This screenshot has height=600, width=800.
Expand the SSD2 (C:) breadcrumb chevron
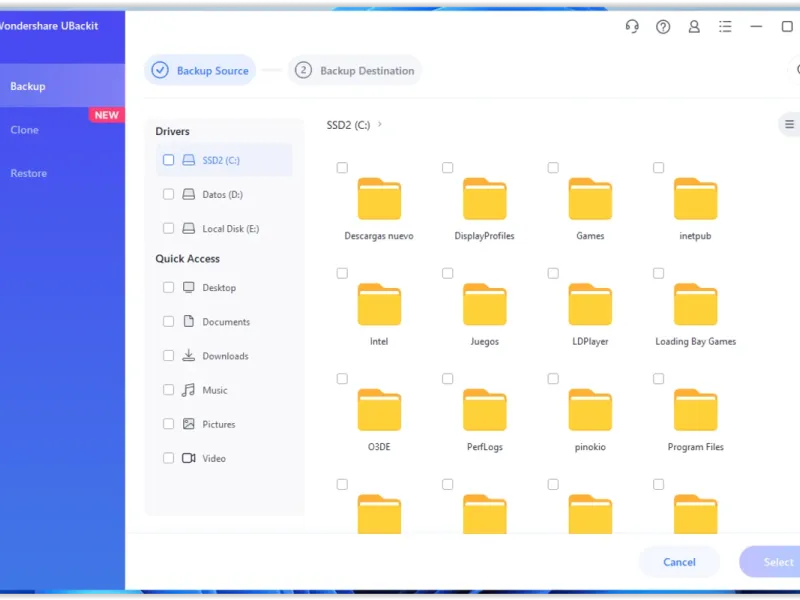(x=380, y=124)
